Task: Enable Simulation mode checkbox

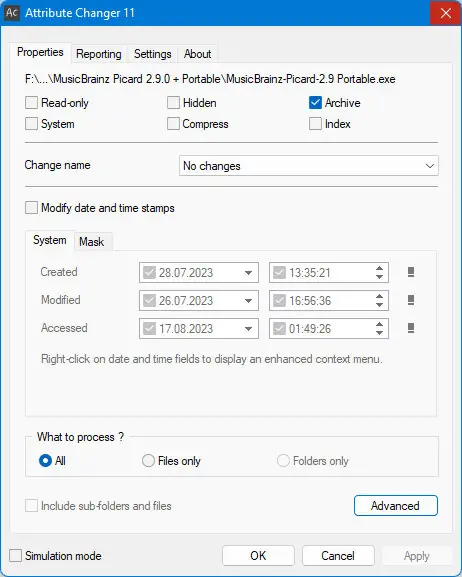Action: [15, 556]
